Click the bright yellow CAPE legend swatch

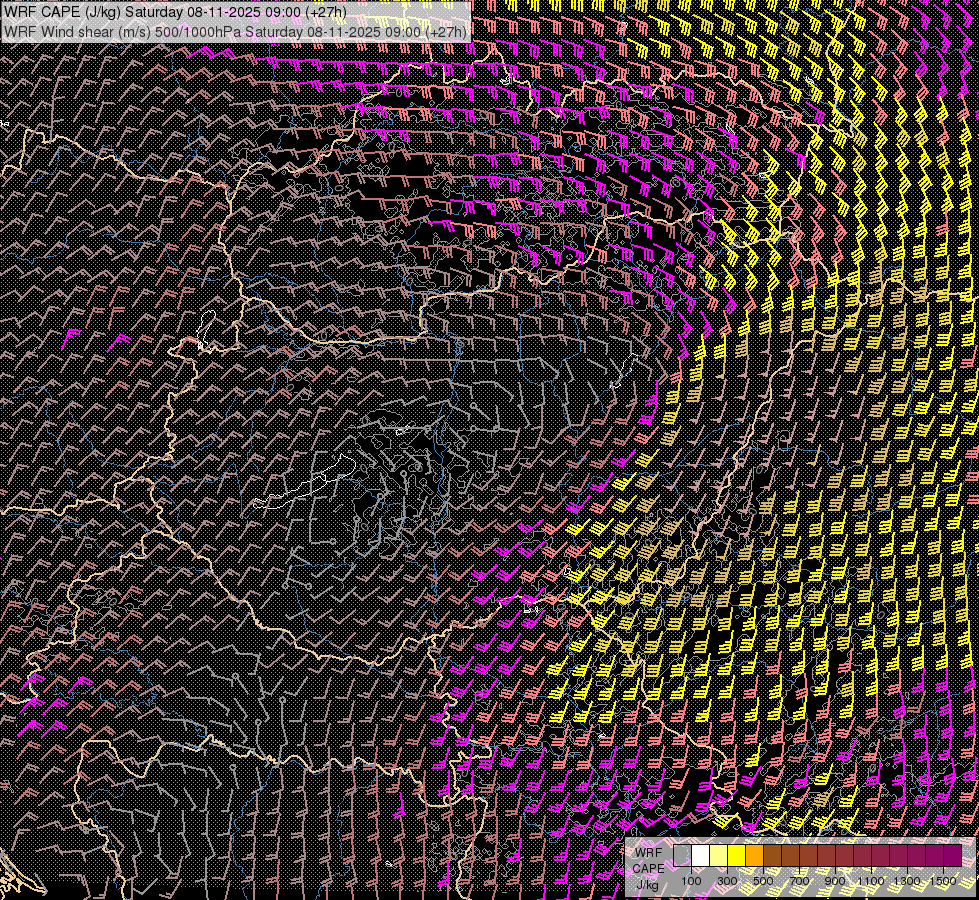tap(736, 855)
